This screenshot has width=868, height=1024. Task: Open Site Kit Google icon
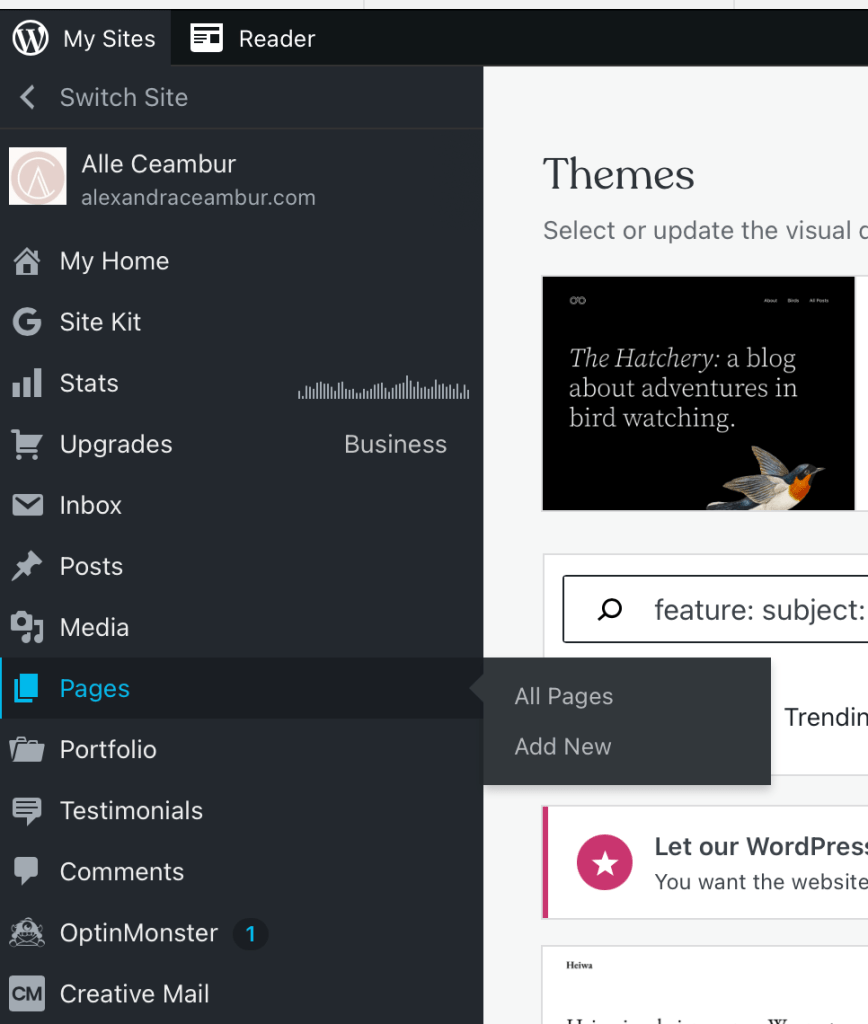point(27,322)
